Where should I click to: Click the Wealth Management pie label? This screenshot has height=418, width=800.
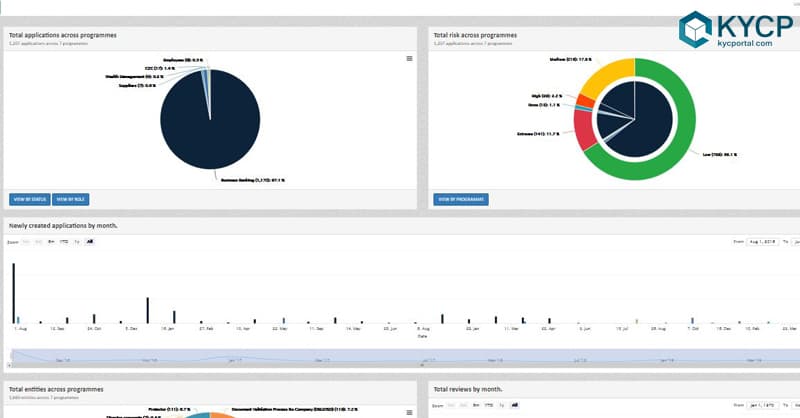click(x=135, y=77)
